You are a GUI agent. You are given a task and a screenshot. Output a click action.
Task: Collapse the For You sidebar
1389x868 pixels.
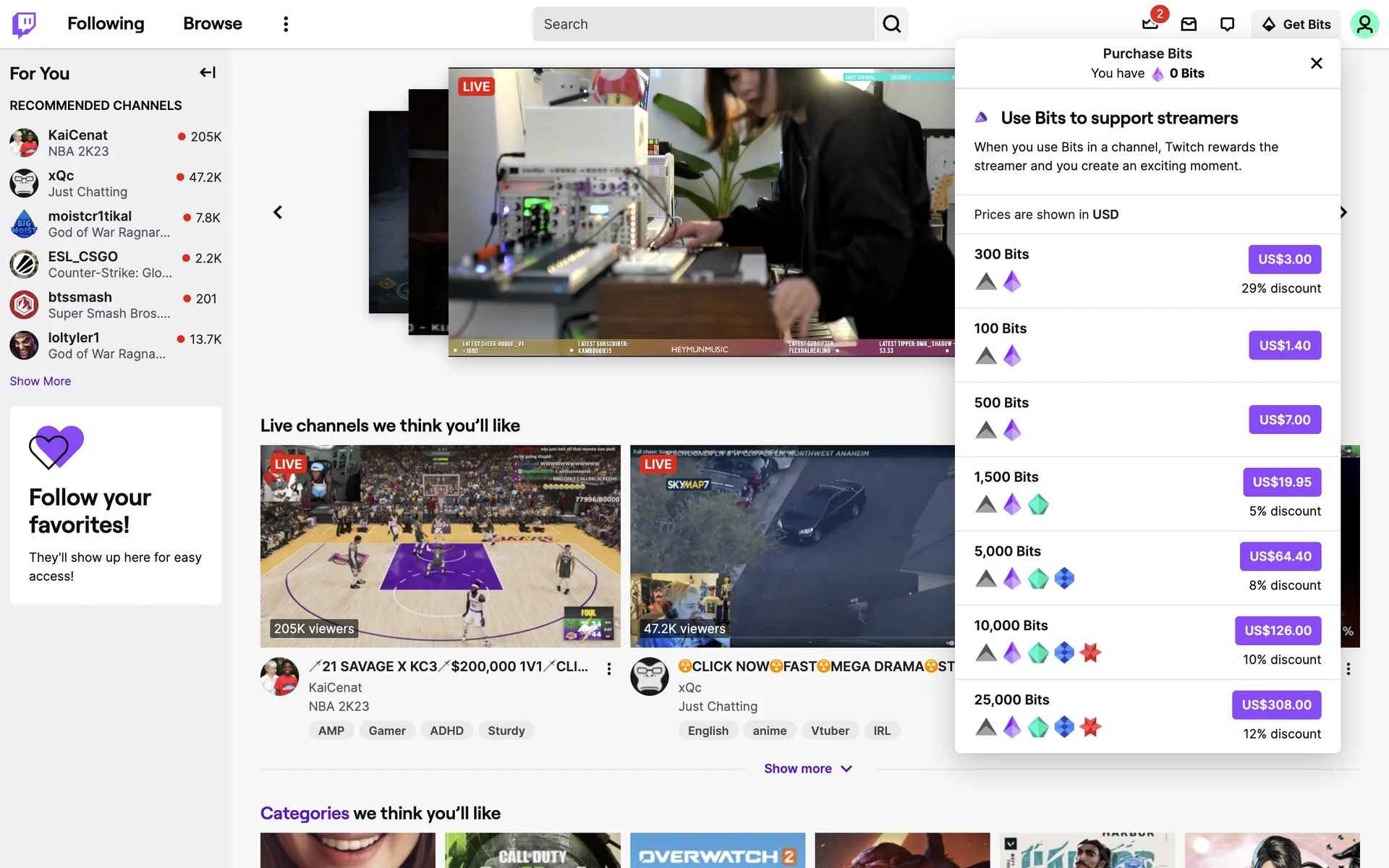(208, 72)
